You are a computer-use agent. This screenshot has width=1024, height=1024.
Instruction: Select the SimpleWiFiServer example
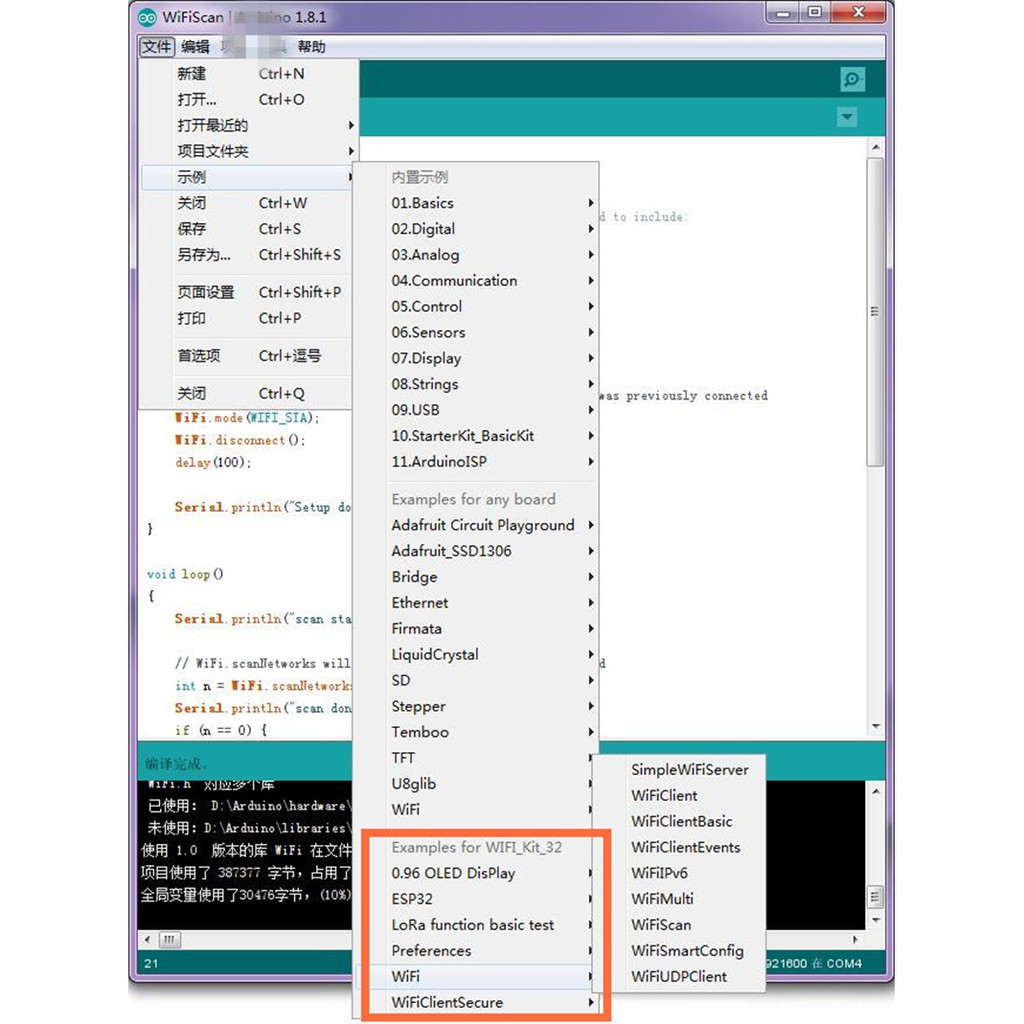coord(690,770)
